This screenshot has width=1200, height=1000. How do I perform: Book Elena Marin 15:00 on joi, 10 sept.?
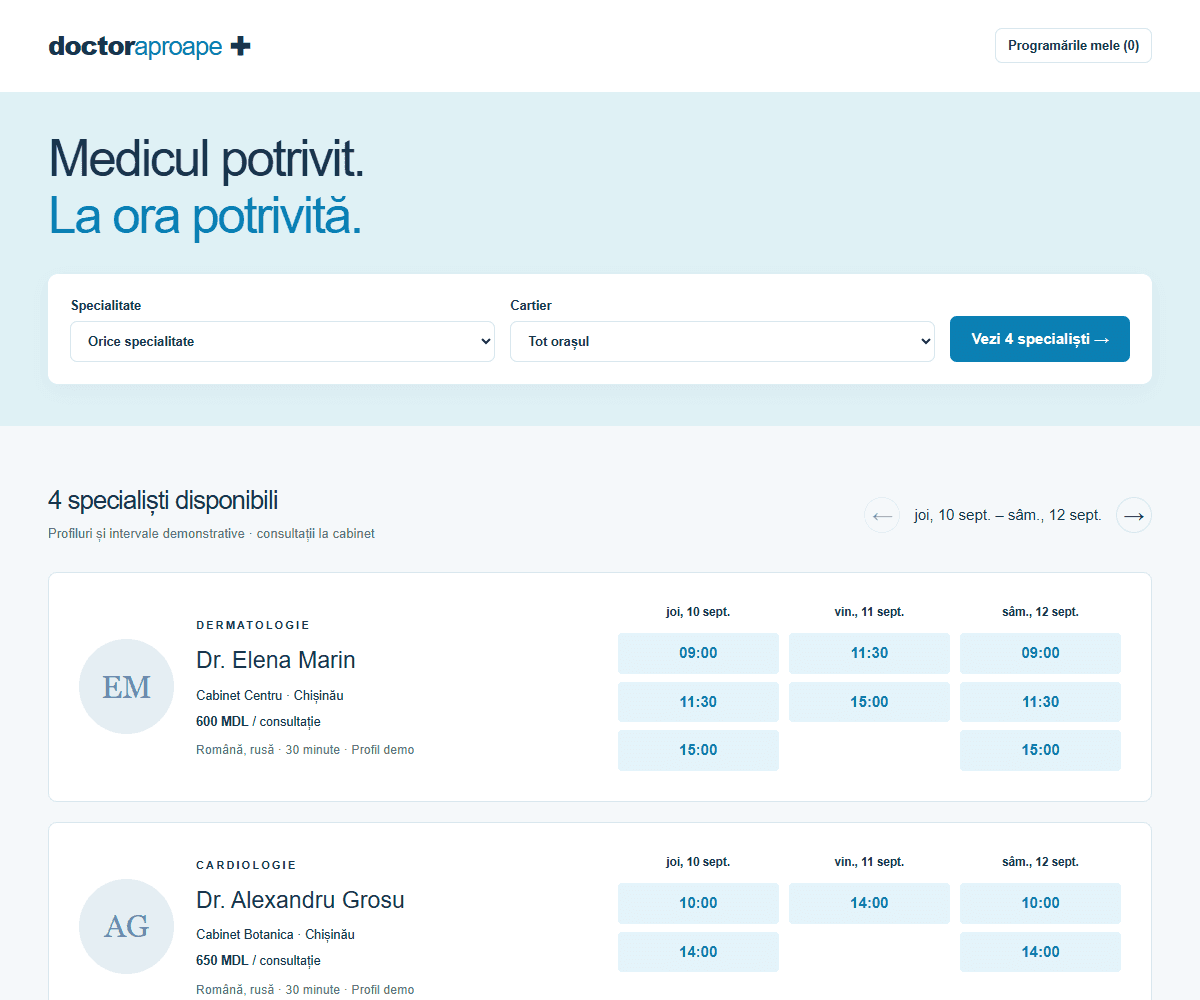tap(698, 750)
